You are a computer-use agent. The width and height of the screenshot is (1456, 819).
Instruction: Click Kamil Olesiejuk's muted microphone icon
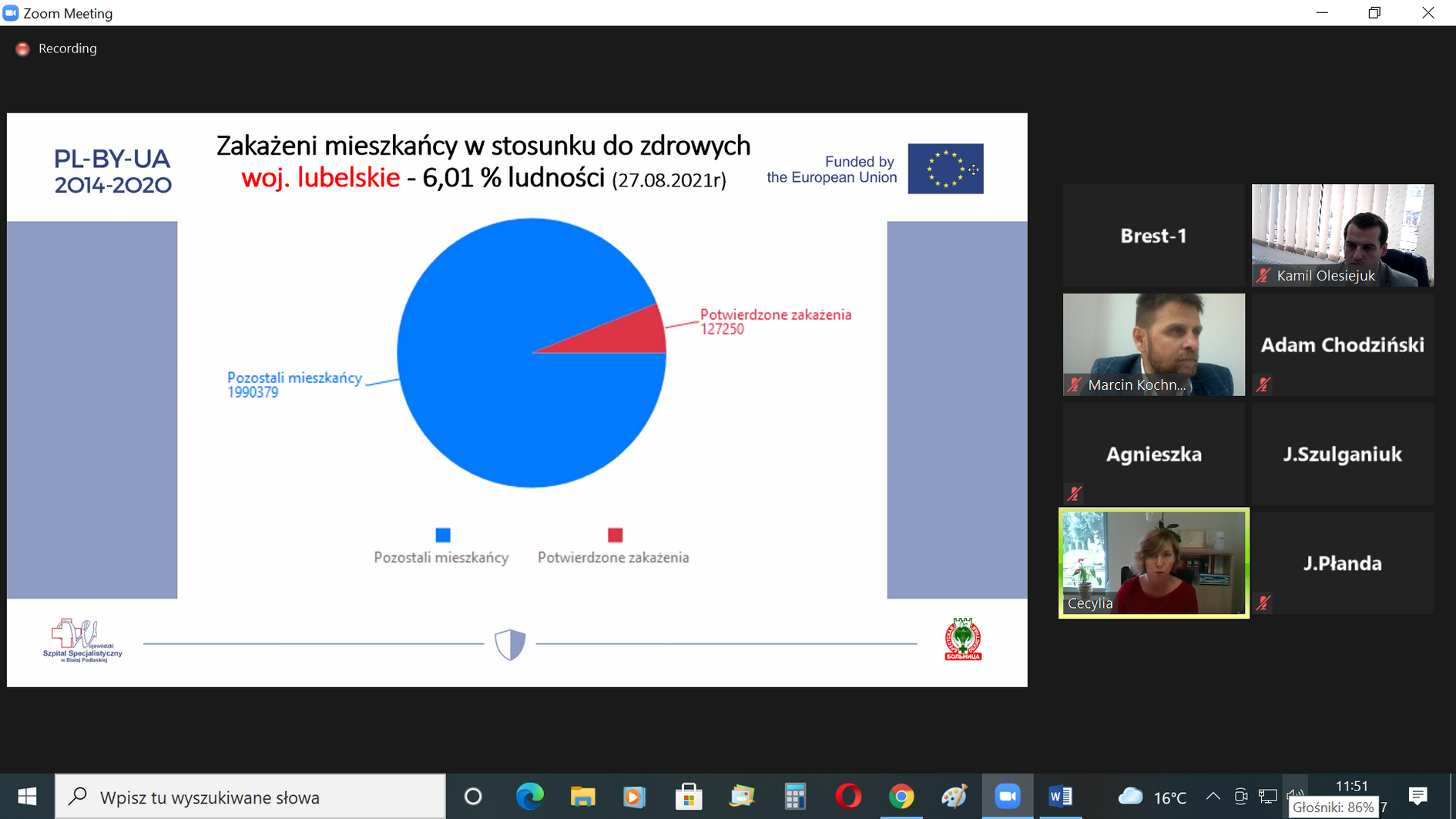[x=1263, y=276]
